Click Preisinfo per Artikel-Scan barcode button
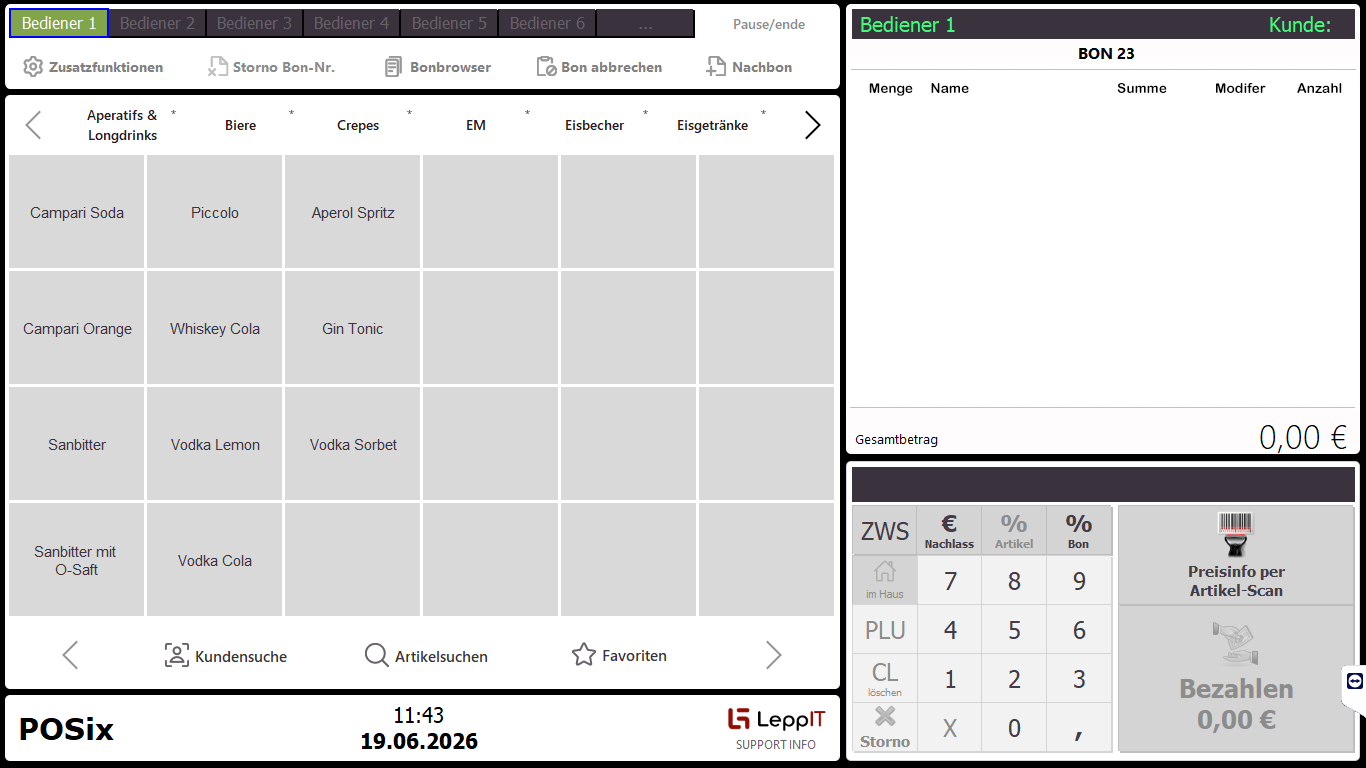Screen dimensions: 1366x768 (1236, 555)
